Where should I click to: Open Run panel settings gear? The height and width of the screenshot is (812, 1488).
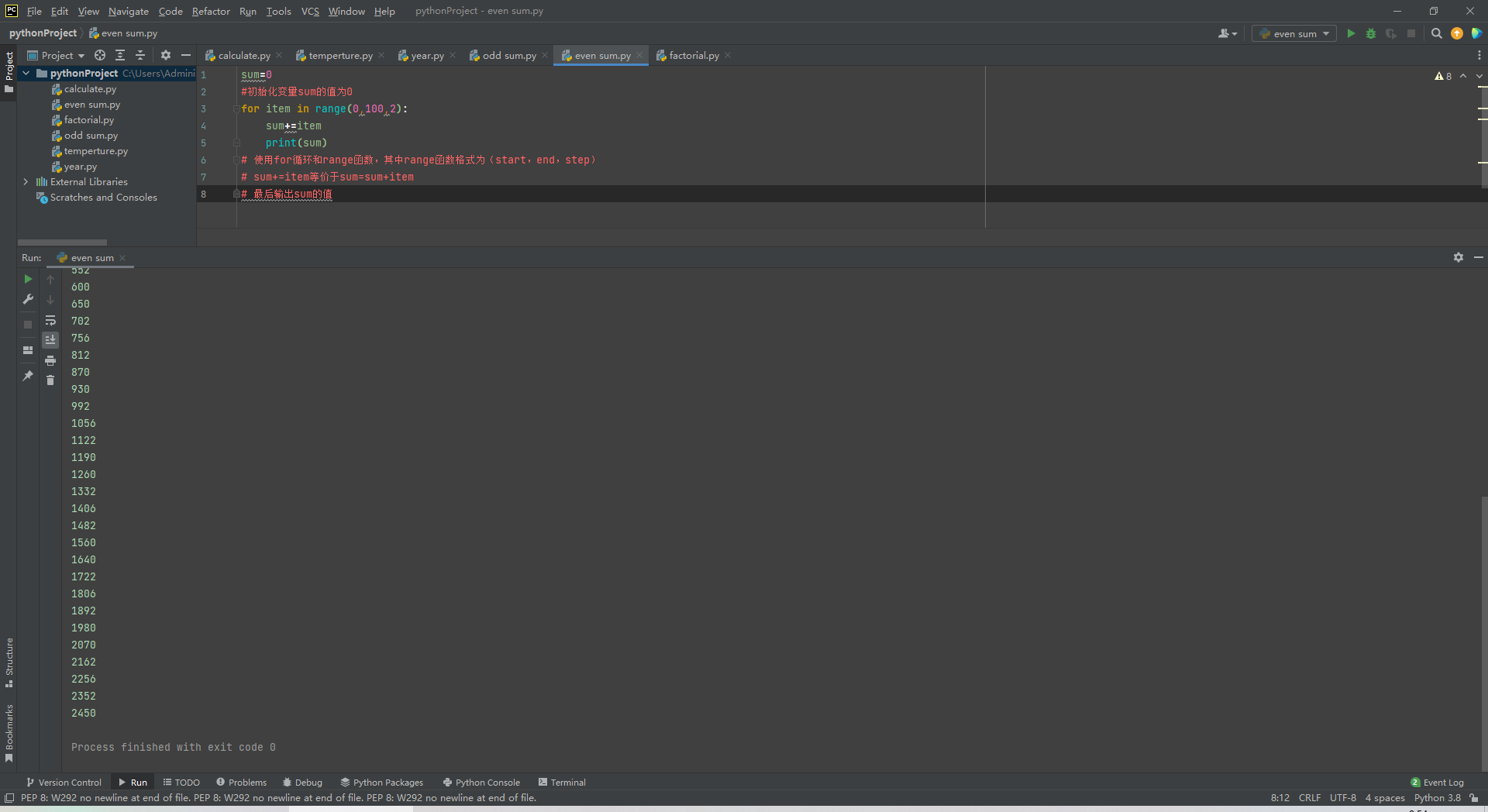1459,257
